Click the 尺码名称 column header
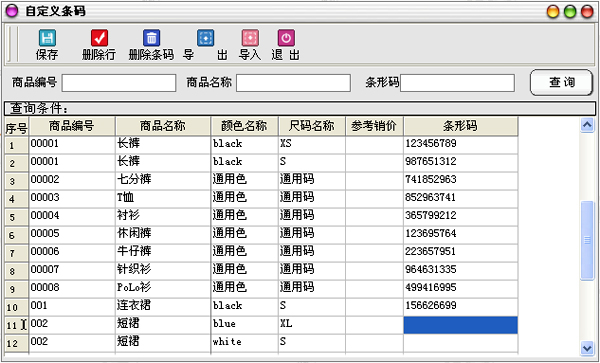 (311, 126)
